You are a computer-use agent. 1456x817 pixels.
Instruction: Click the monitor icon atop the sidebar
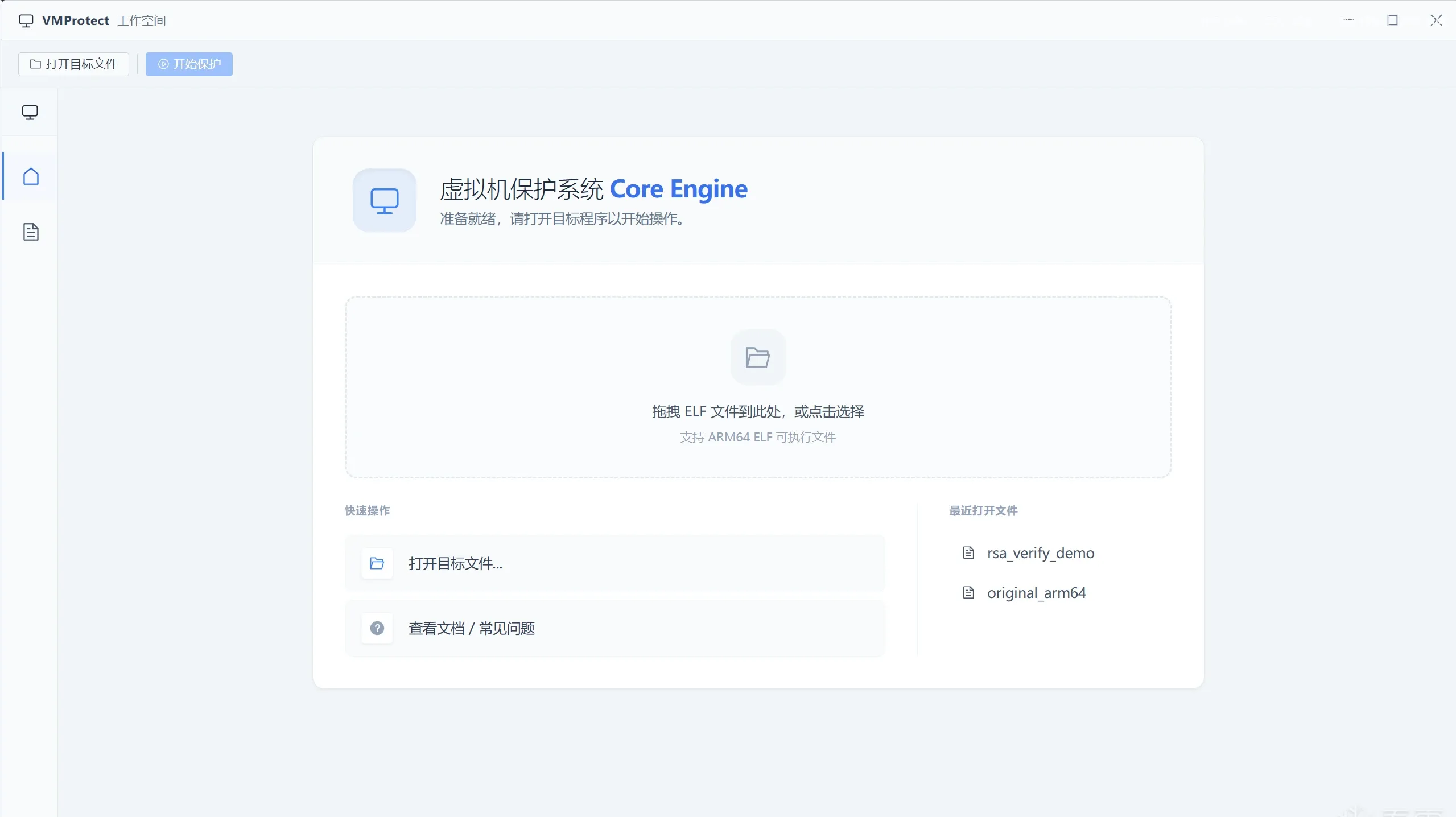30,113
